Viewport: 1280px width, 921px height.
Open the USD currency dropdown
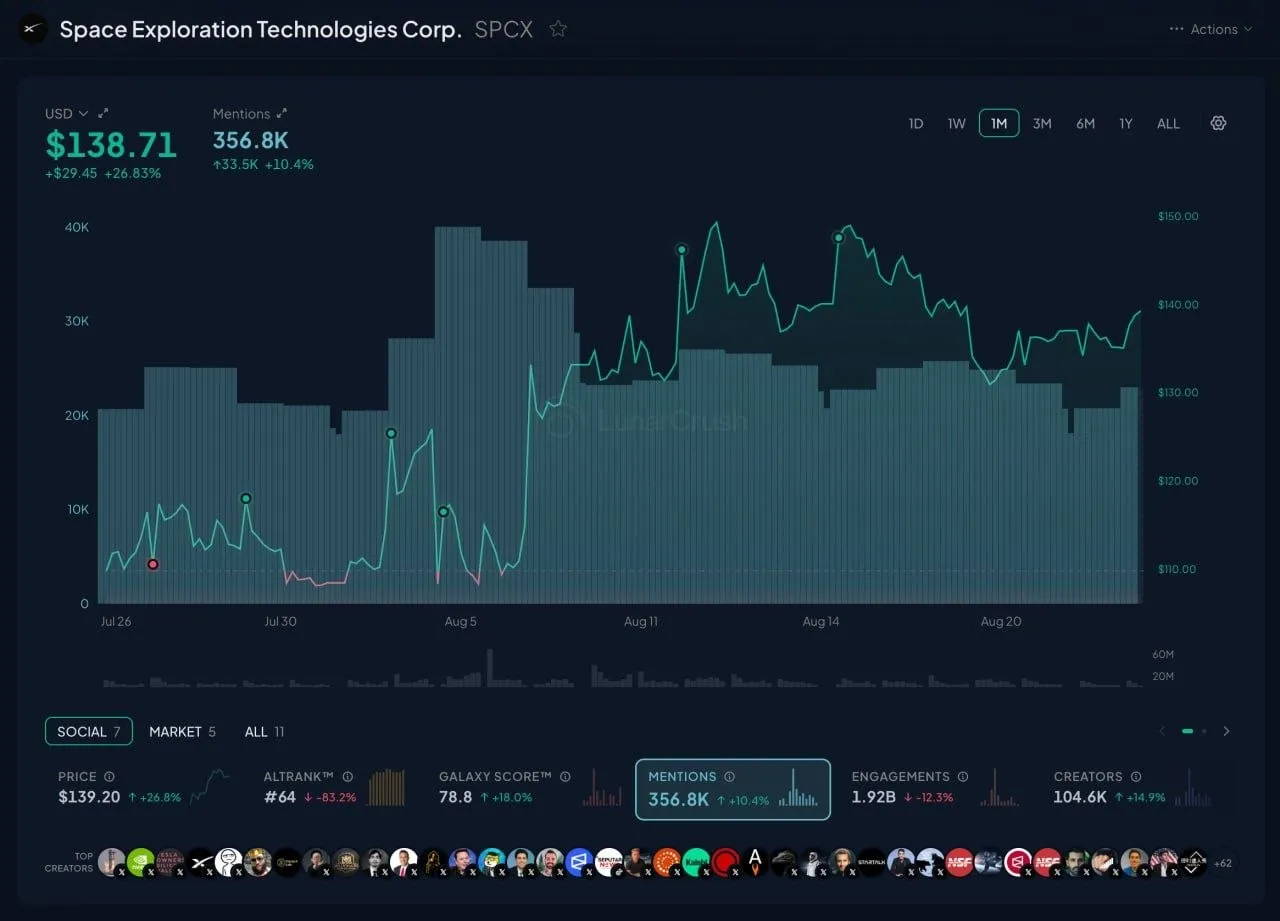[66, 114]
